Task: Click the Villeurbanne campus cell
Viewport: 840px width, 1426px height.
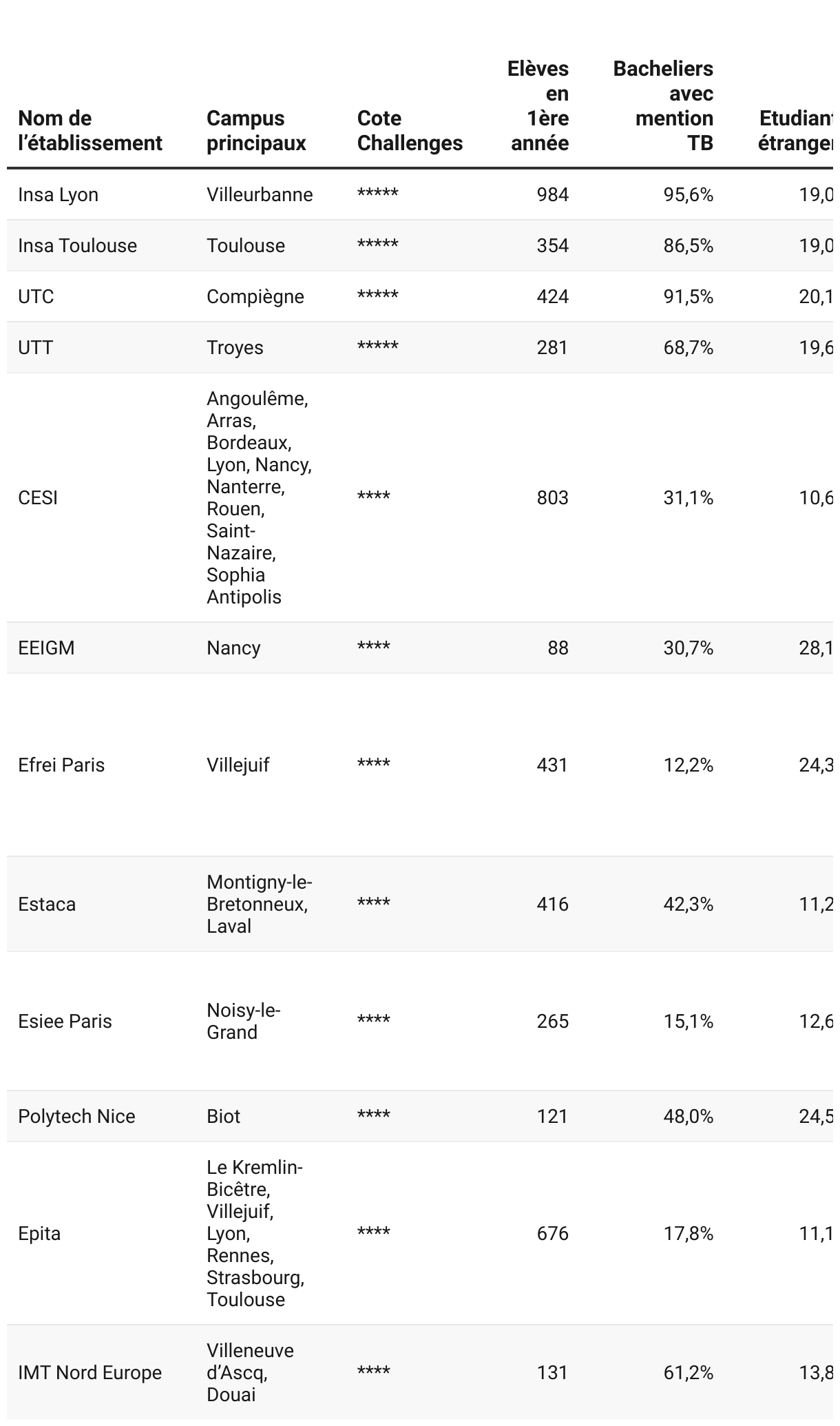Action: [x=260, y=195]
